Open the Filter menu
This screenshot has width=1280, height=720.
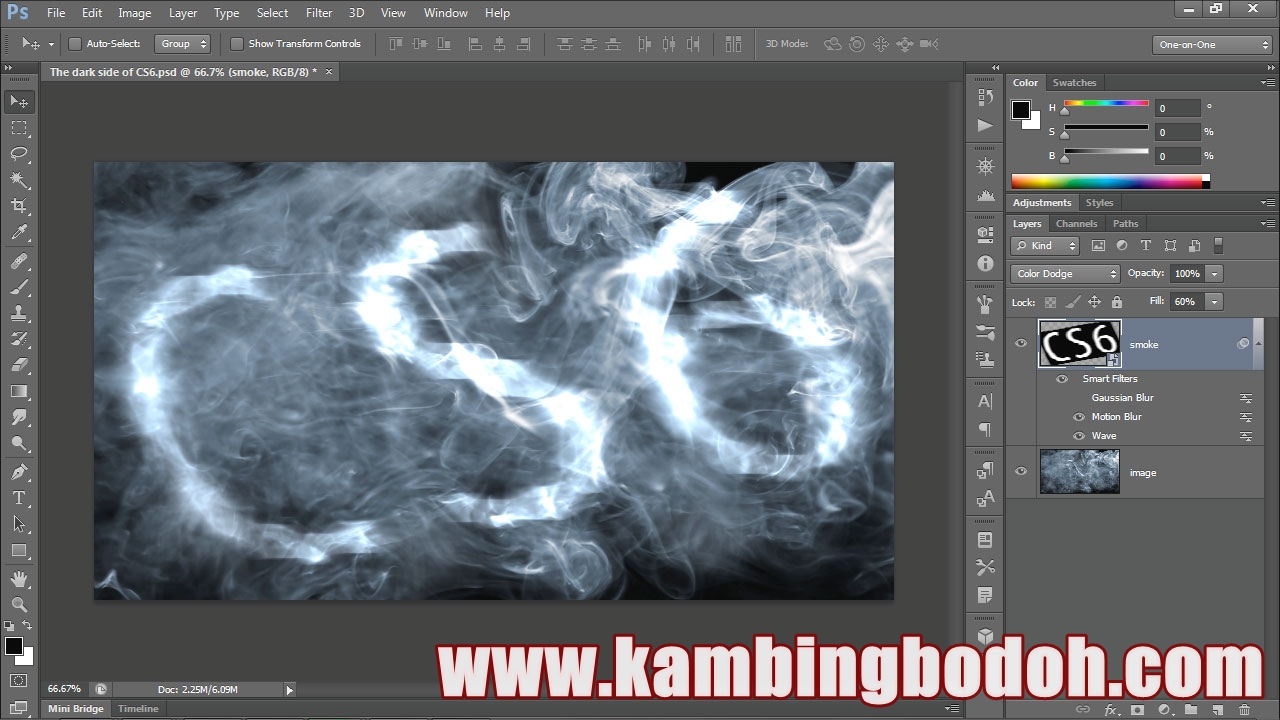pos(319,13)
